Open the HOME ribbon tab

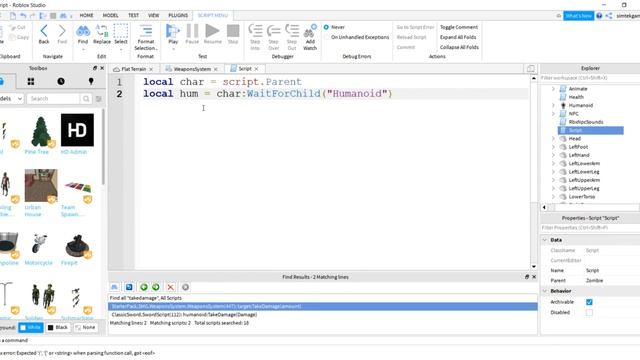[x=86, y=16]
